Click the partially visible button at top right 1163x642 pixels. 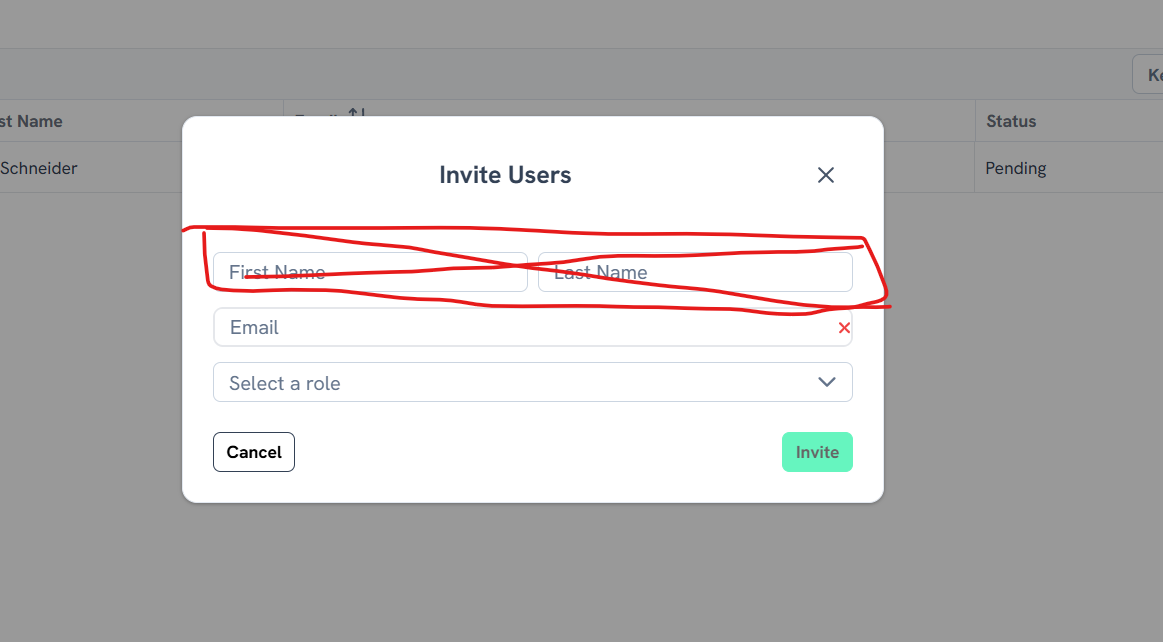(1149, 75)
